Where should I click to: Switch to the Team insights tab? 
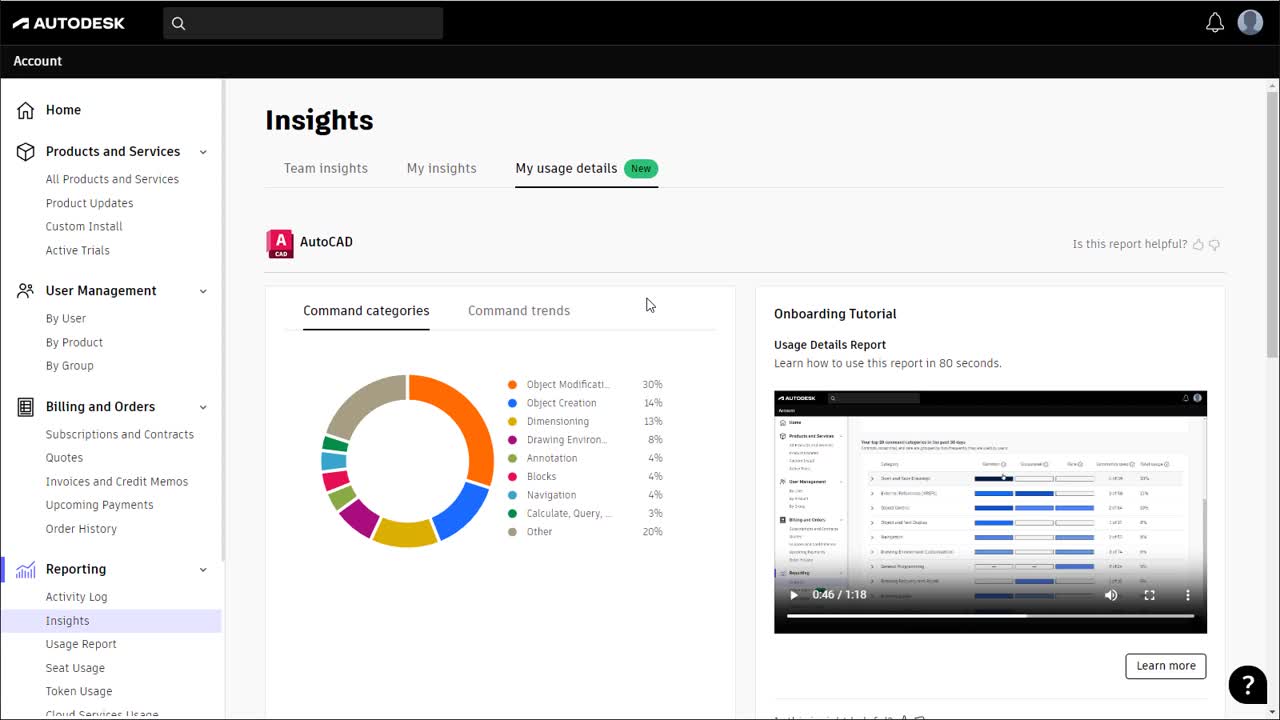click(x=326, y=168)
